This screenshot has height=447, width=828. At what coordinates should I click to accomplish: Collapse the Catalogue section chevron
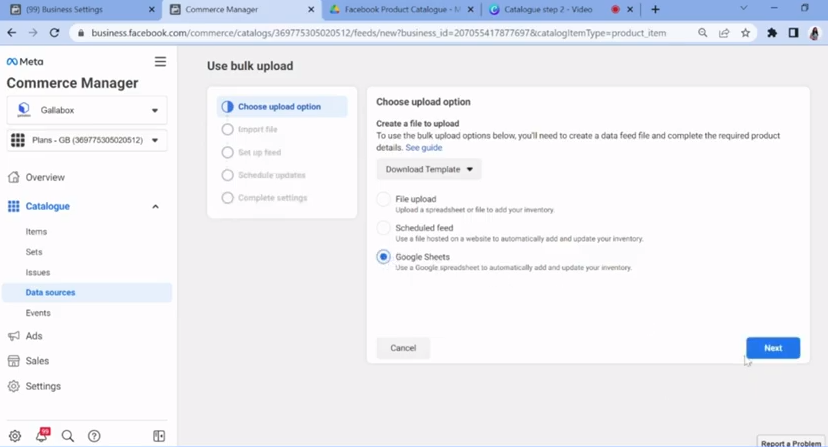[155, 207]
